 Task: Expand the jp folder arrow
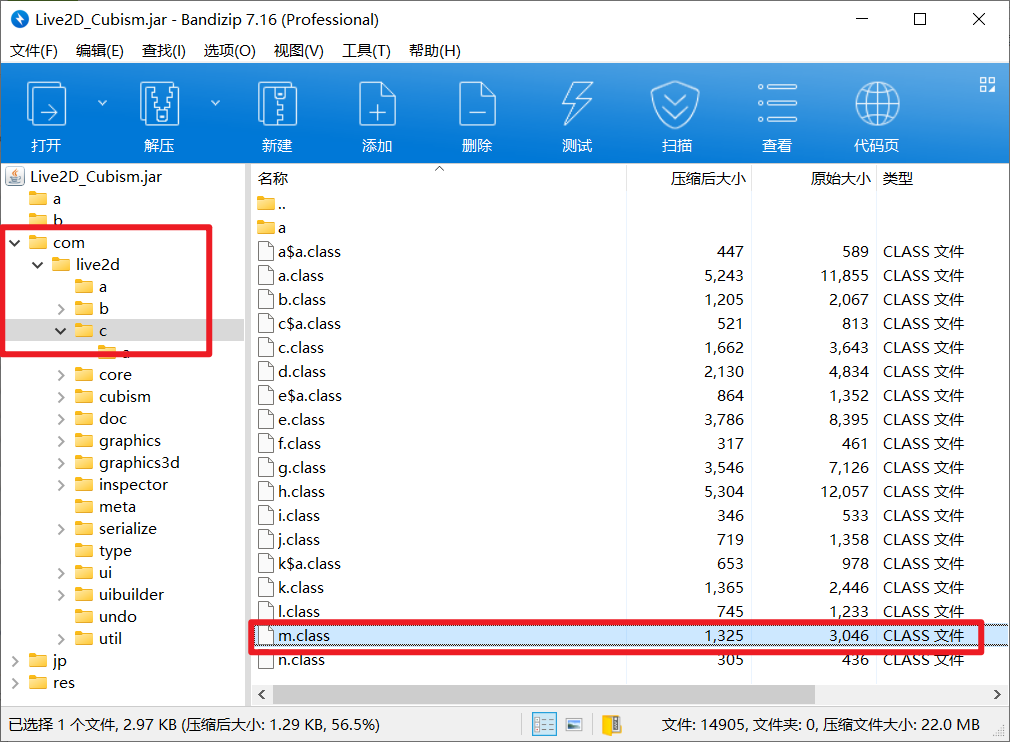coord(15,661)
